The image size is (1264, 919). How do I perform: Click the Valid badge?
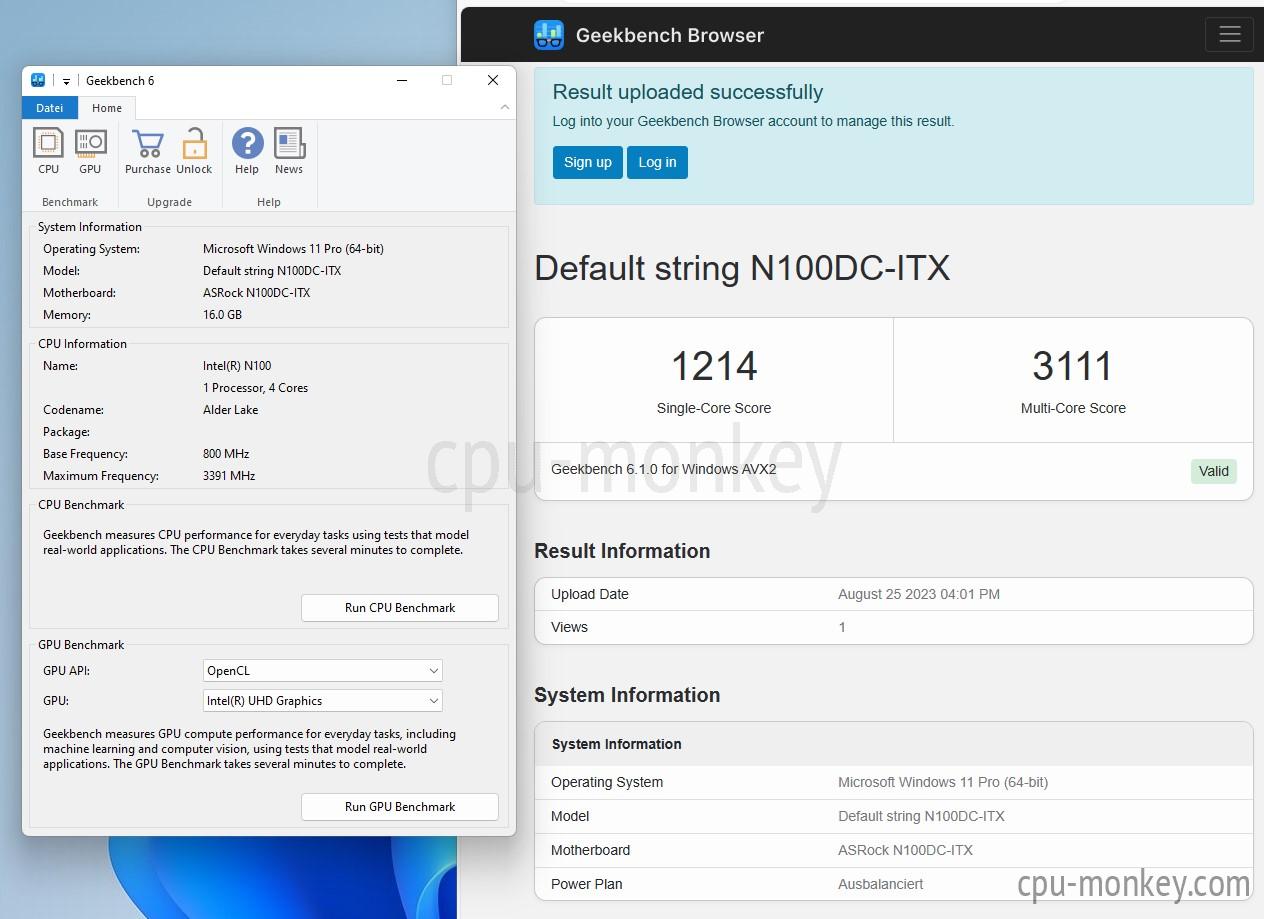[x=1214, y=471]
